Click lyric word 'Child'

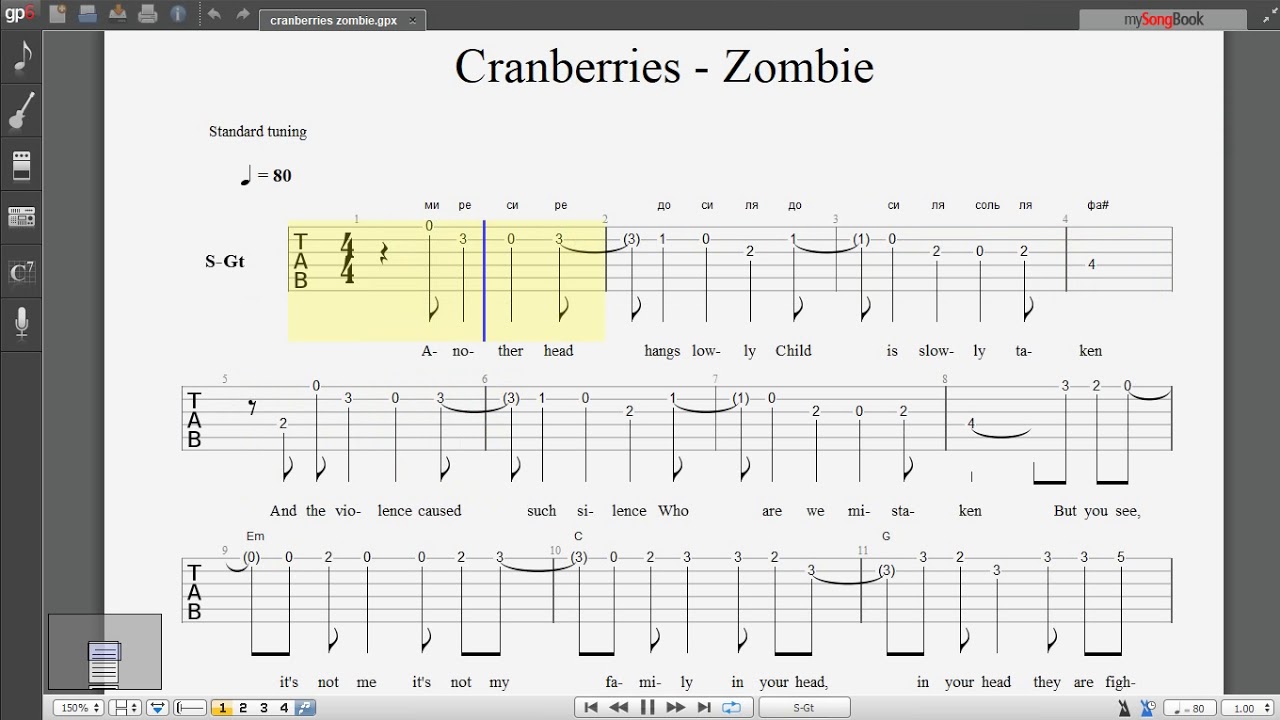click(793, 351)
